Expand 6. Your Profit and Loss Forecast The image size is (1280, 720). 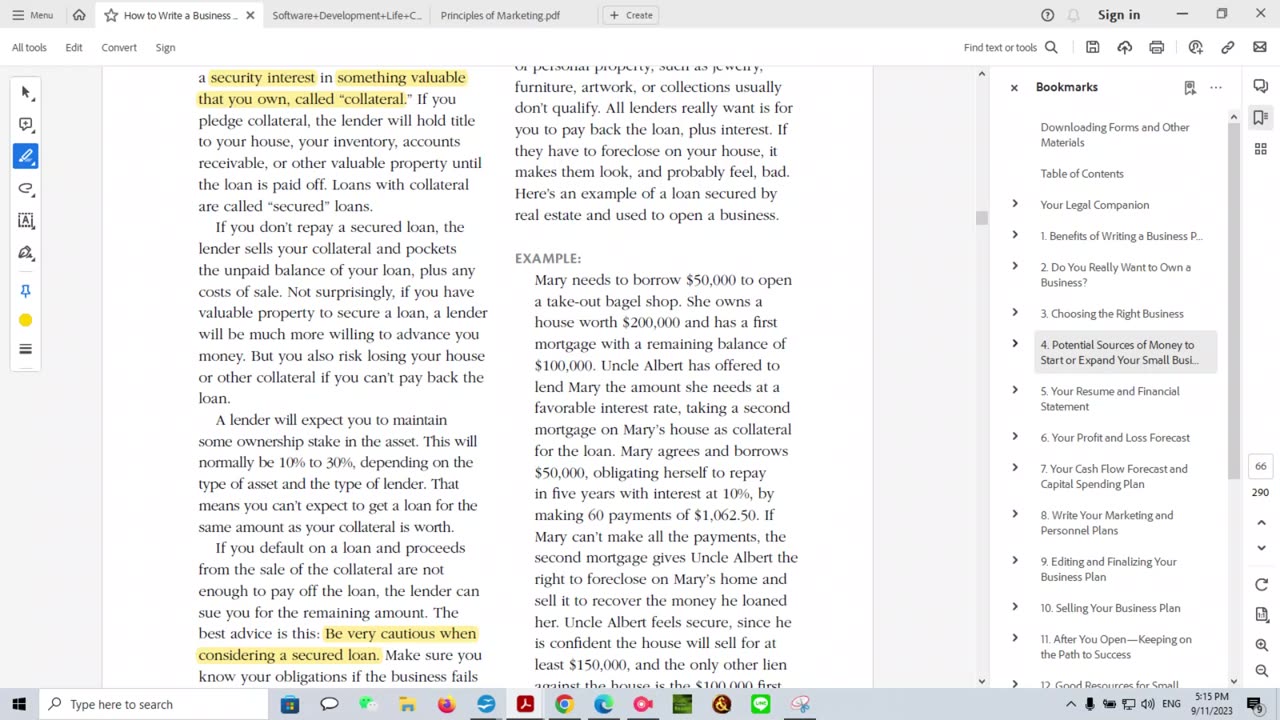click(x=1015, y=437)
